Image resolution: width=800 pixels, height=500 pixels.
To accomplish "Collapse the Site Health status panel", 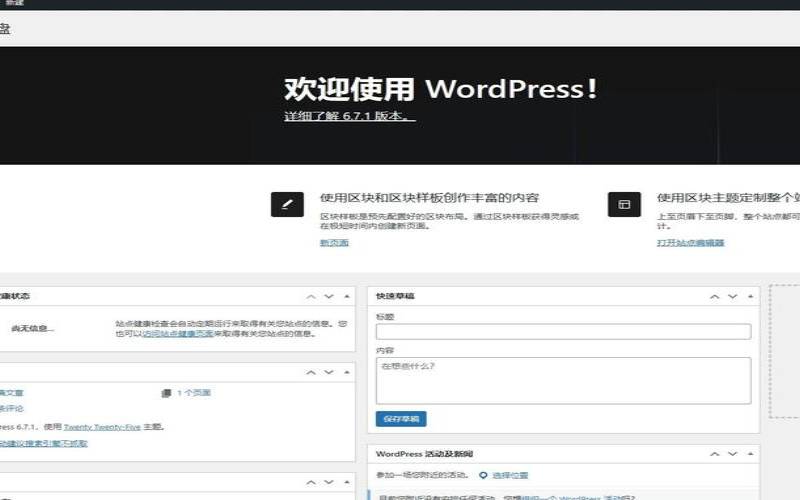I will [347, 297].
